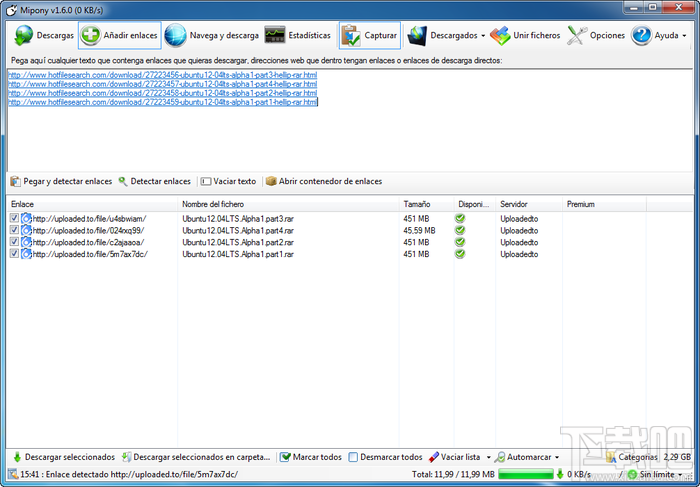Click the hotfilesearch 27223456 part3 link
700x487 pixels.
tap(162, 75)
